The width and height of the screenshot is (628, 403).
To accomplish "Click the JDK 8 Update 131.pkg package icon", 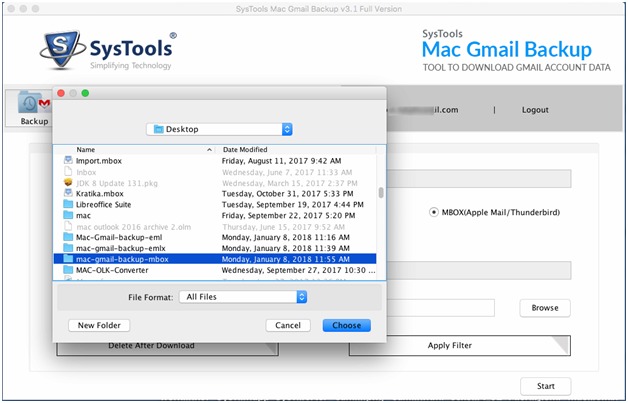I will click(x=68, y=183).
